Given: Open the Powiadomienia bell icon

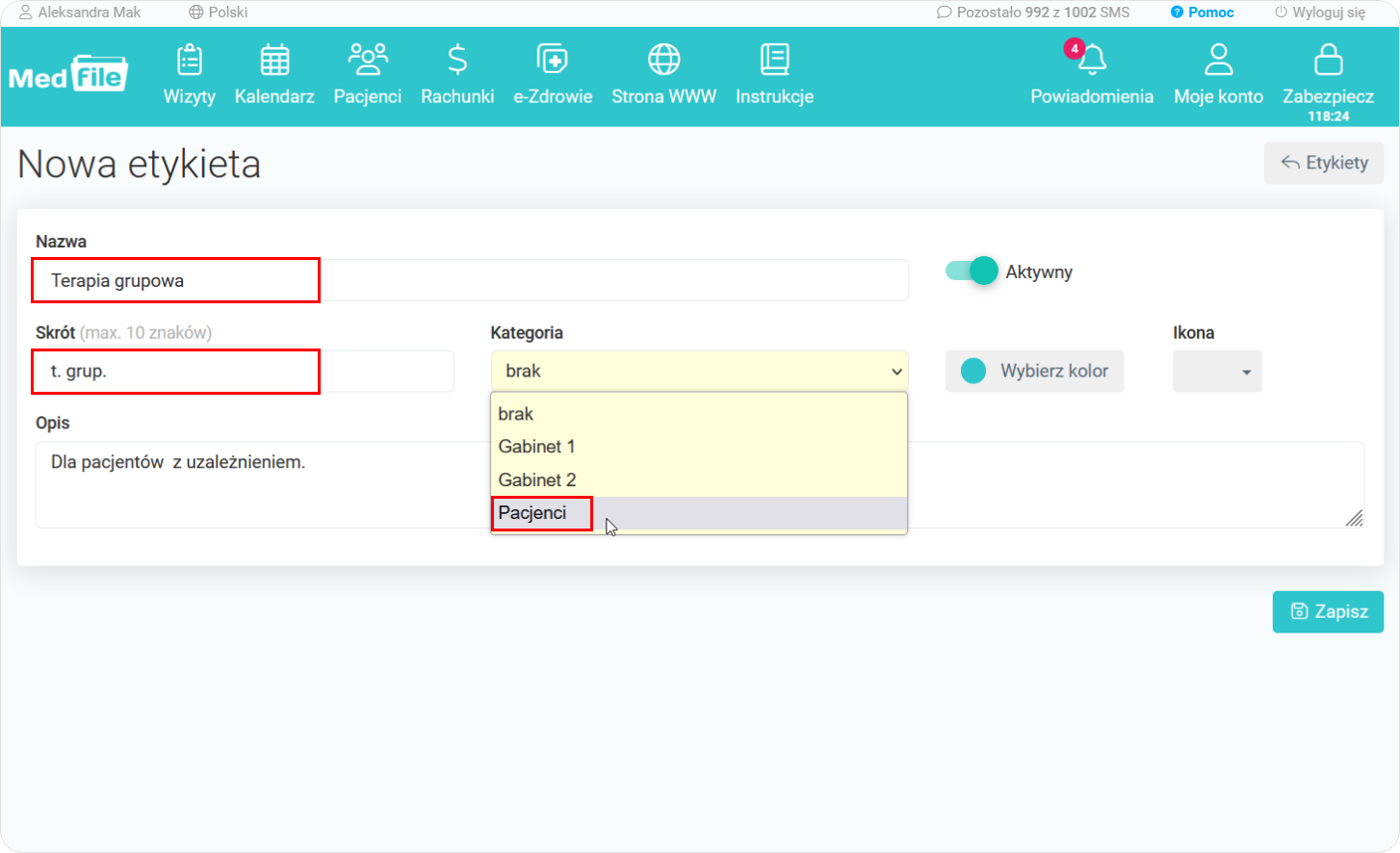Looking at the screenshot, I should 1092,60.
